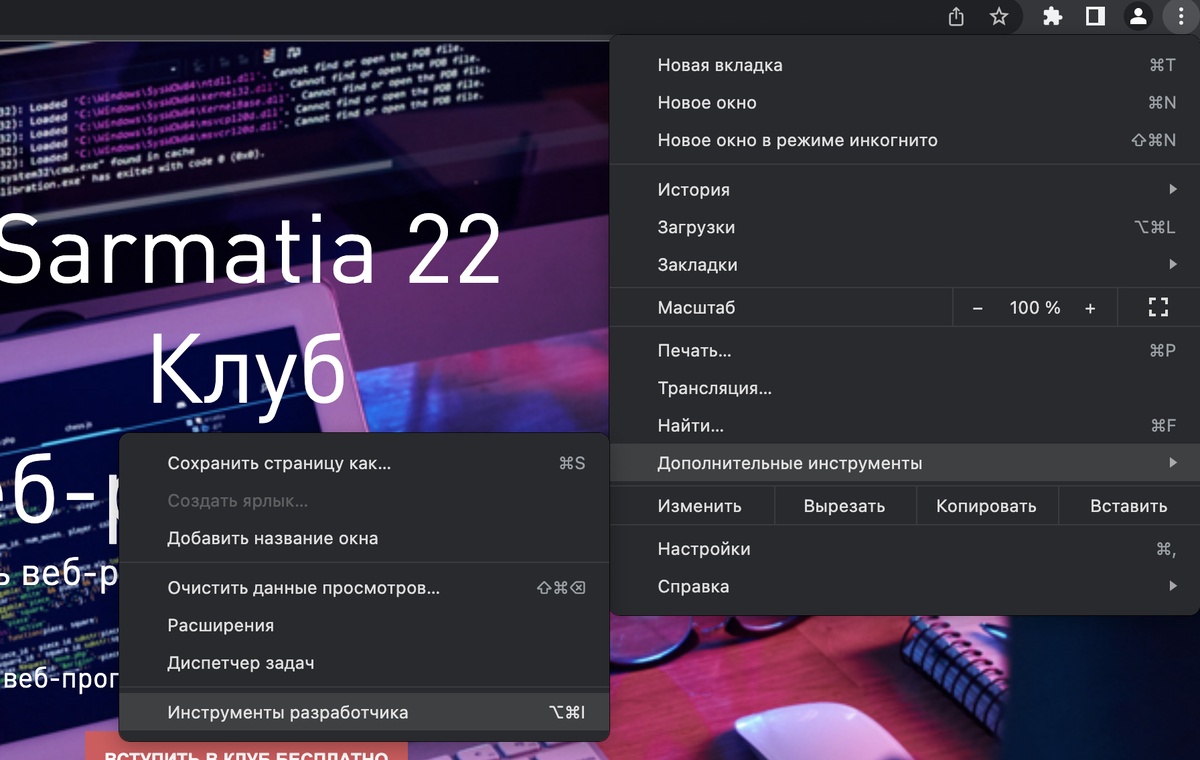Toggle the side panel icon
The height and width of the screenshot is (760, 1200).
coord(1094,16)
